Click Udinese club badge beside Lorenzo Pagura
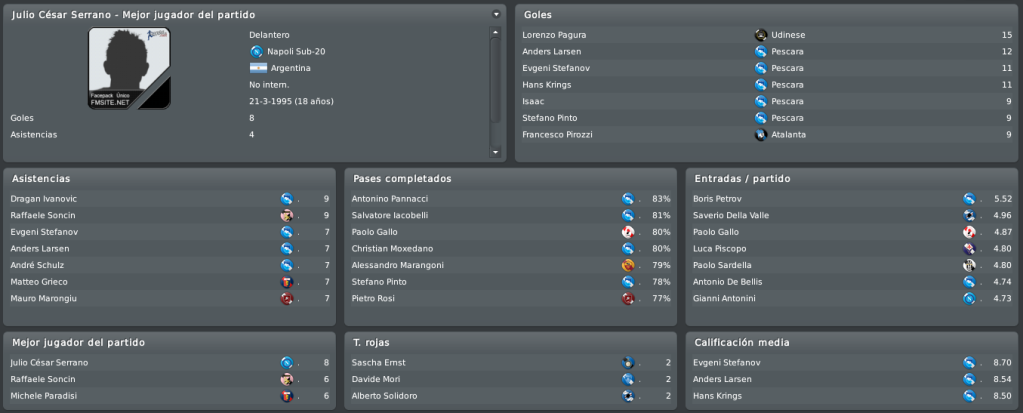The image size is (1023, 413). click(x=761, y=35)
